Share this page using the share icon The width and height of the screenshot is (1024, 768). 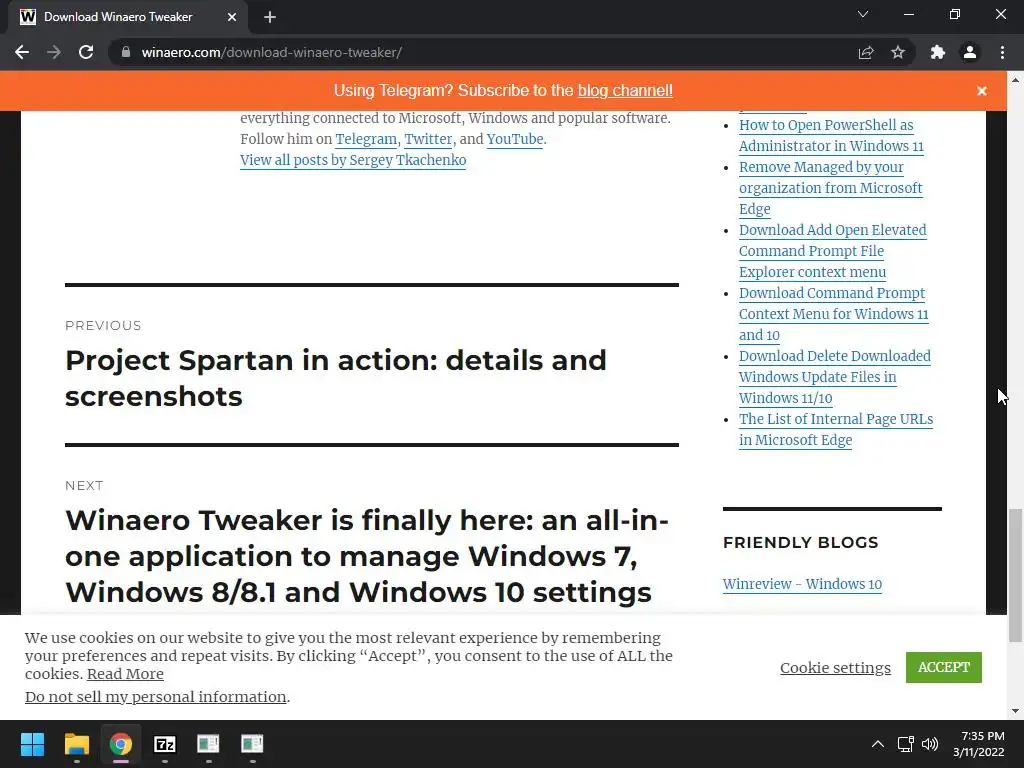(x=866, y=52)
